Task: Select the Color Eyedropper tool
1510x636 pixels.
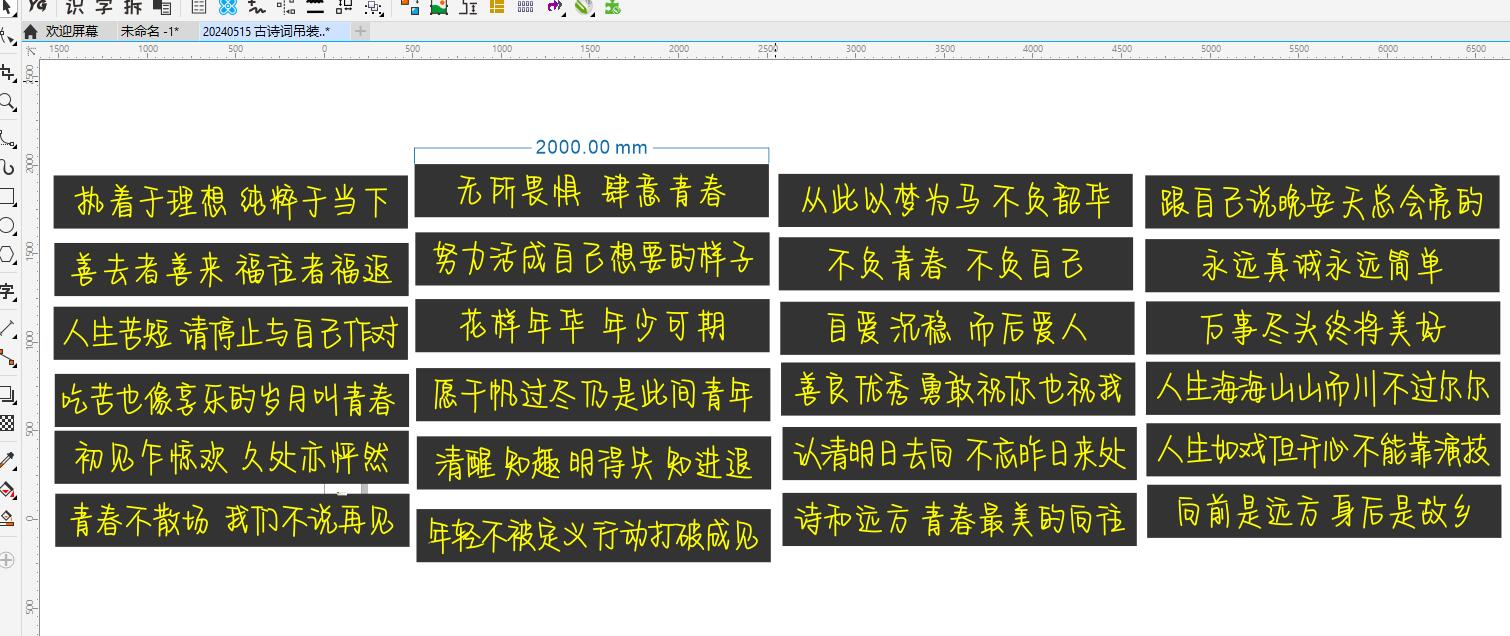Action: point(7,460)
